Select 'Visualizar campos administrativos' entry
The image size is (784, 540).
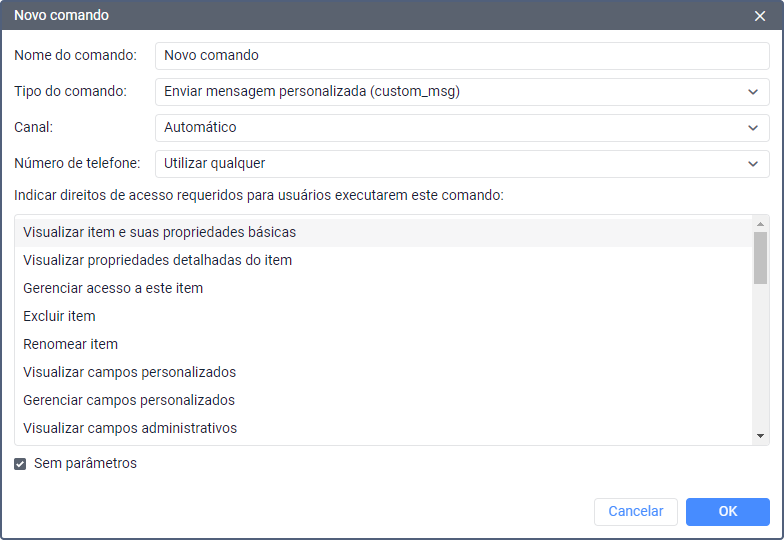pos(130,428)
